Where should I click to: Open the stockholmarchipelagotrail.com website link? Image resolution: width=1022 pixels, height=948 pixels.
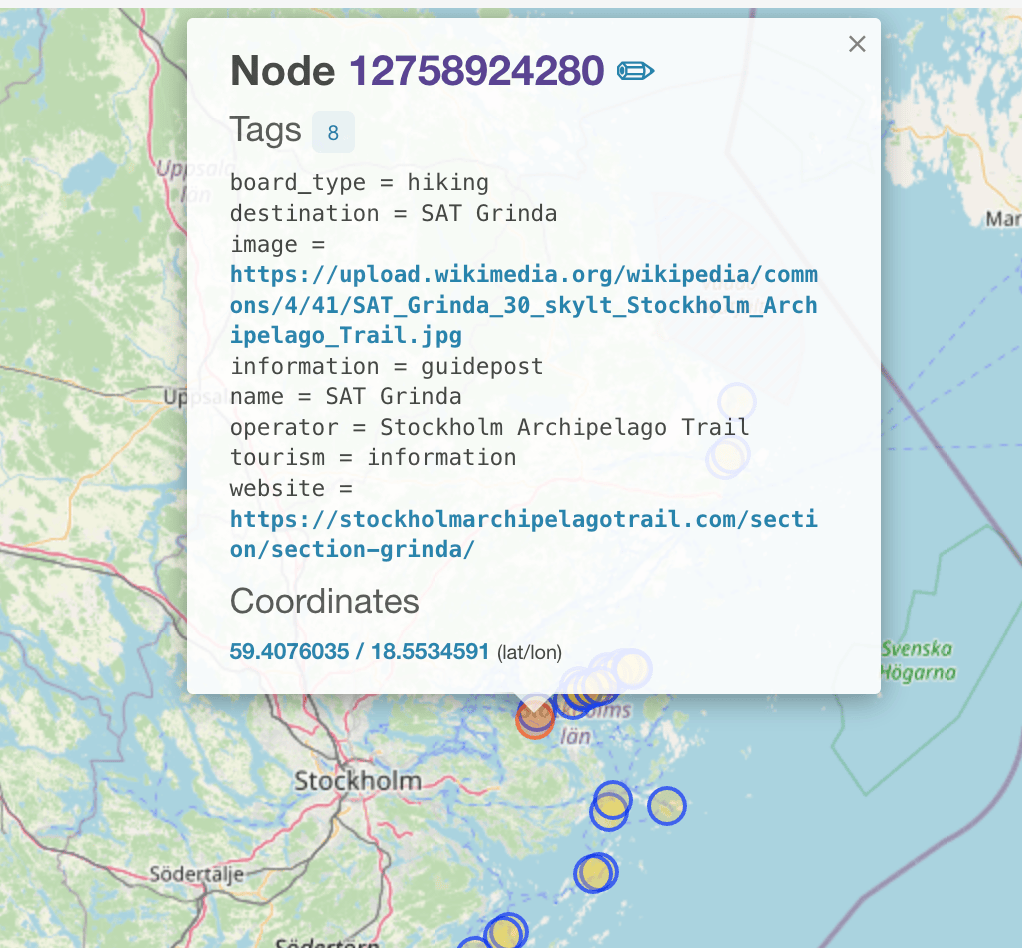pyautogui.click(x=523, y=534)
